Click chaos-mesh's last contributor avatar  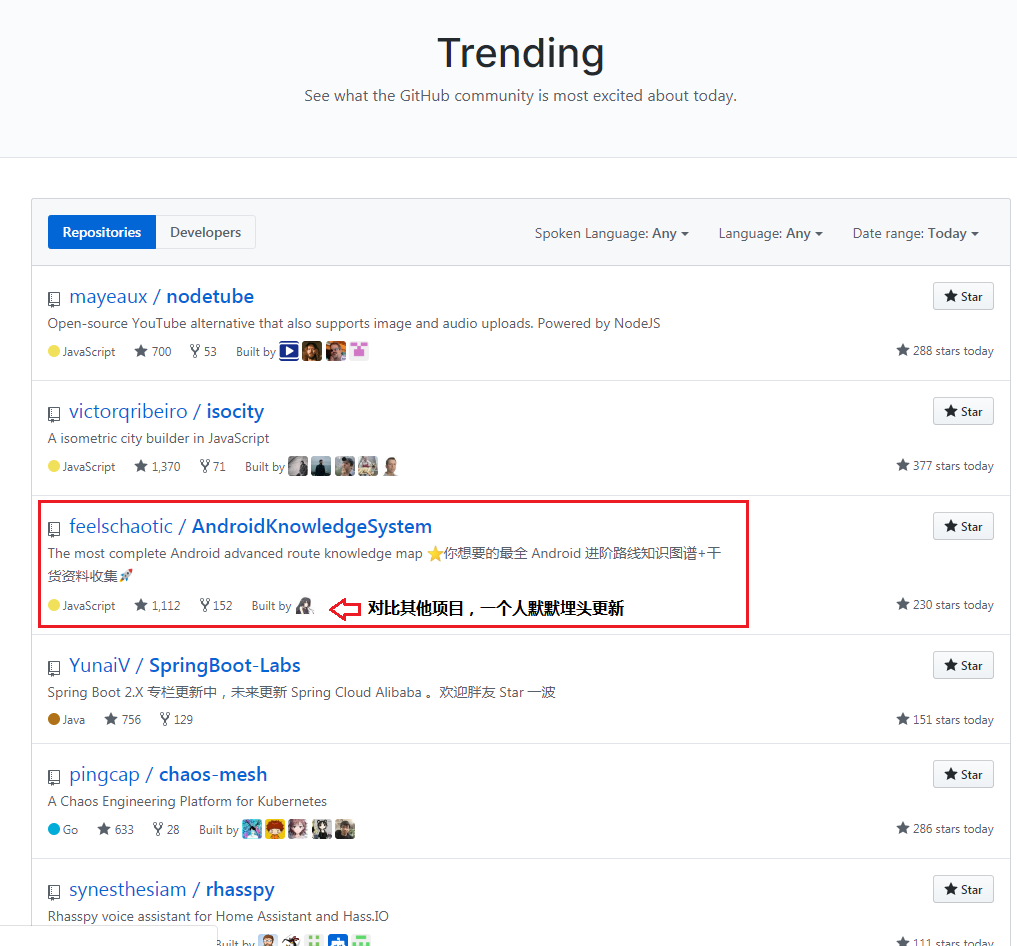click(x=345, y=829)
